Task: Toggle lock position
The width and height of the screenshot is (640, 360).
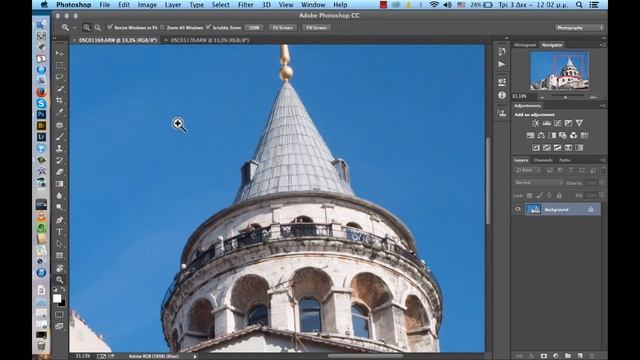Action: pyautogui.click(x=549, y=196)
